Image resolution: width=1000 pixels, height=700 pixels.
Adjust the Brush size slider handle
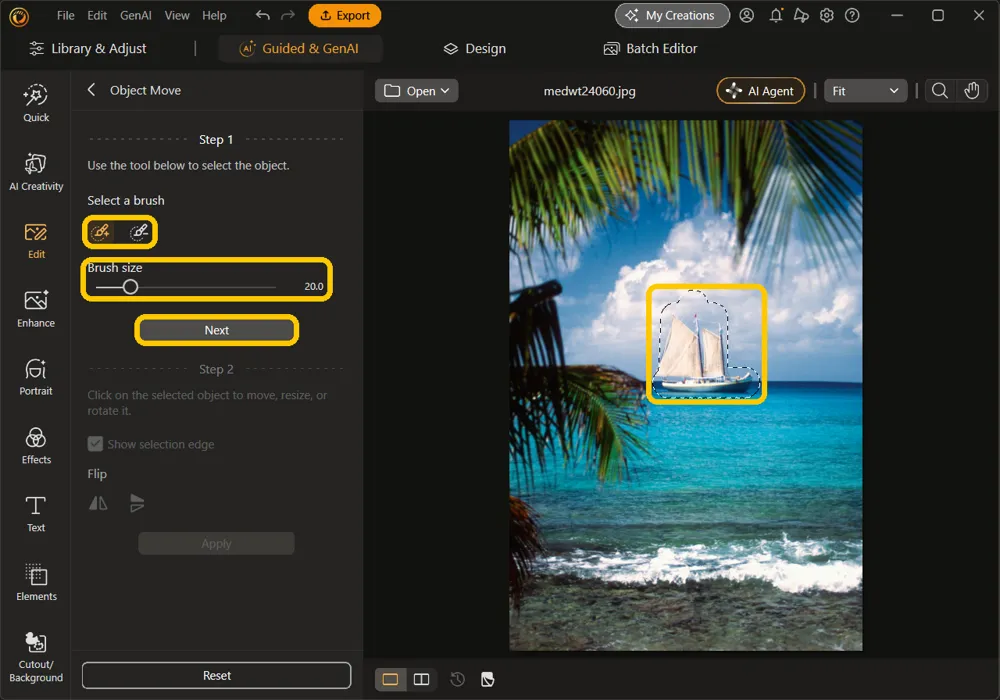pos(130,287)
